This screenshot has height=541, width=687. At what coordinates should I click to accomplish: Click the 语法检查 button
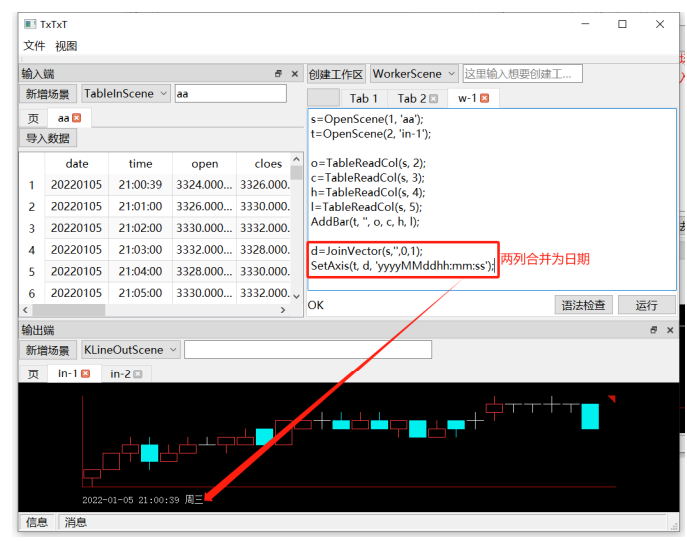point(584,305)
